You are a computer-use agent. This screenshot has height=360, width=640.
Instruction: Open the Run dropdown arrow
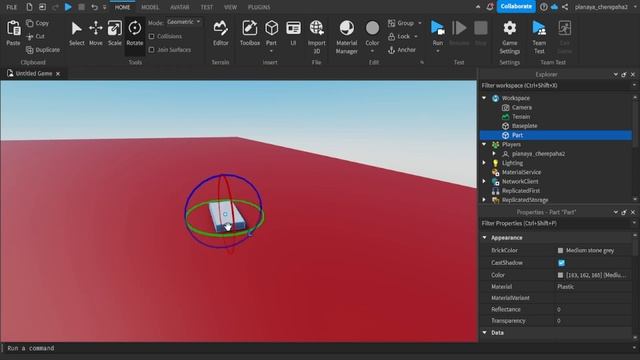pos(438,51)
